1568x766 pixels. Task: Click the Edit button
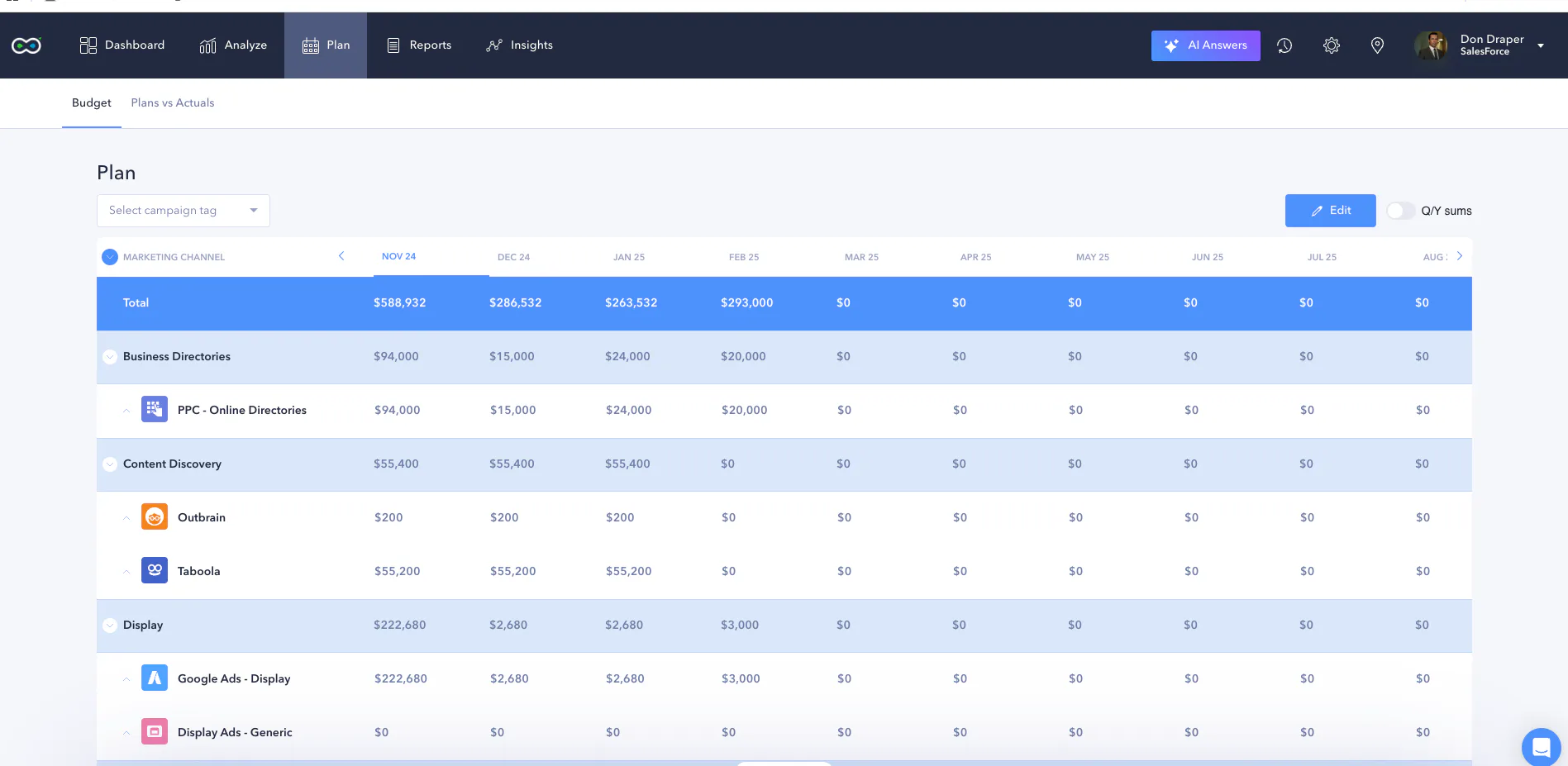(1331, 211)
